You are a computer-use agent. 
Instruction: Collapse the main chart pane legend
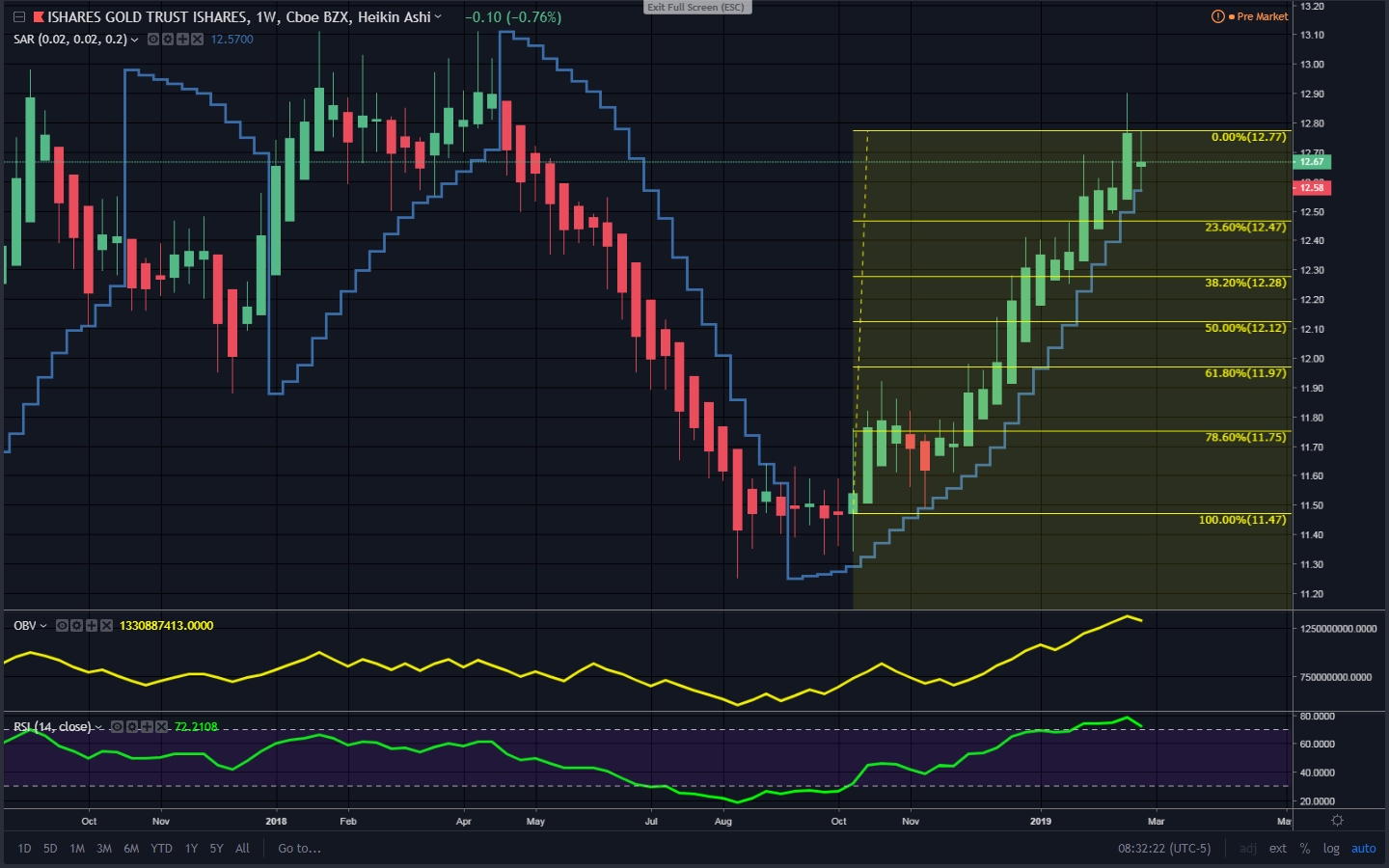click(18, 17)
